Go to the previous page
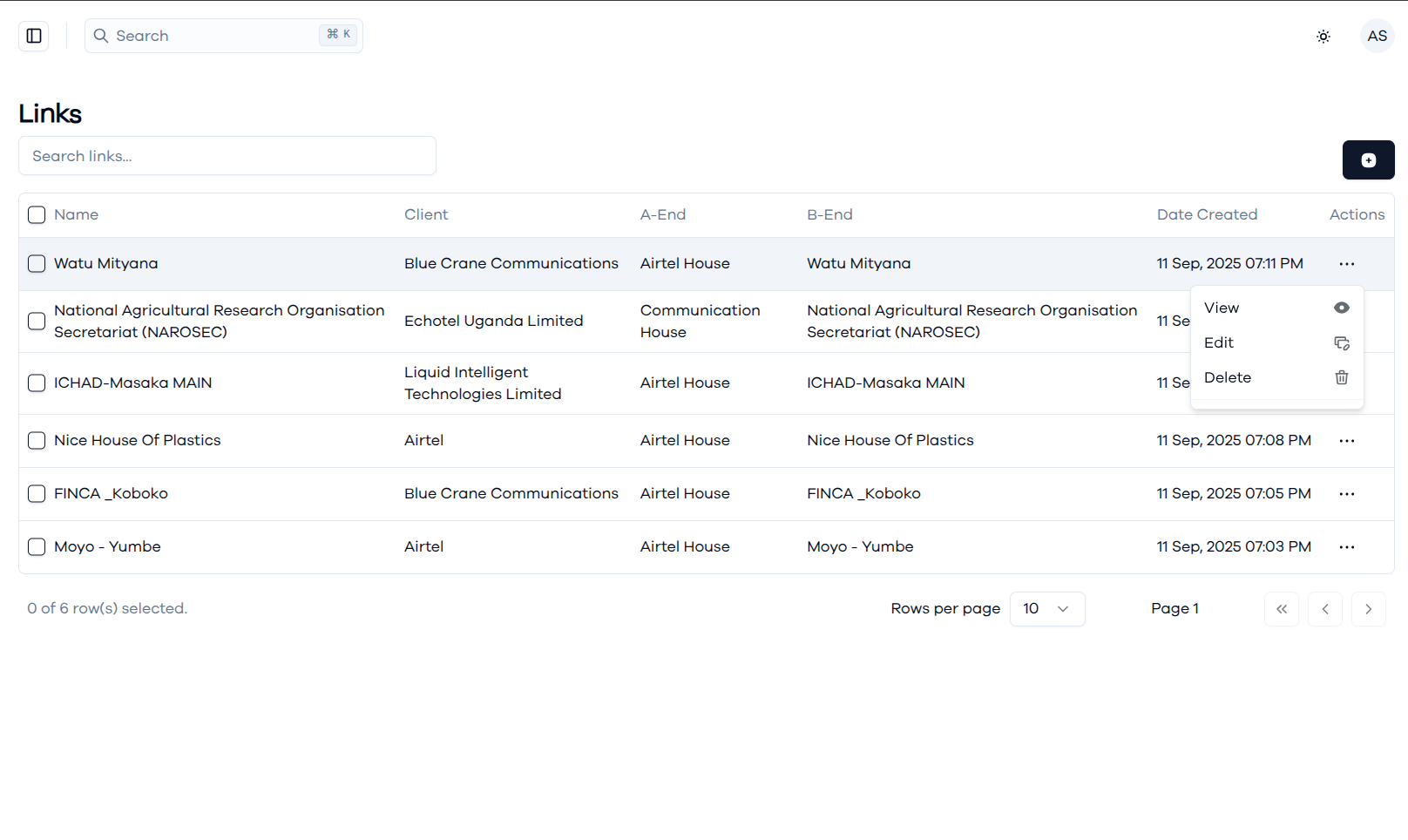The width and height of the screenshot is (1408, 840). (x=1325, y=609)
